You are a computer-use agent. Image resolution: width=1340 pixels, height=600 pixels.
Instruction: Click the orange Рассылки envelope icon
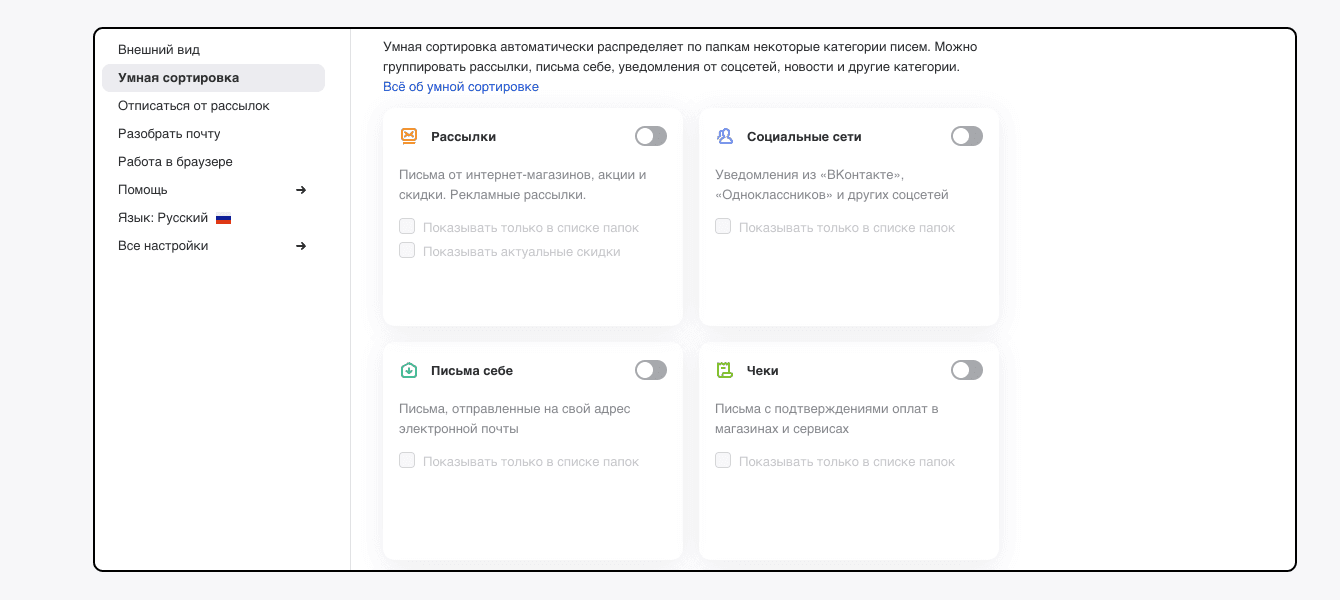tap(408, 136)
